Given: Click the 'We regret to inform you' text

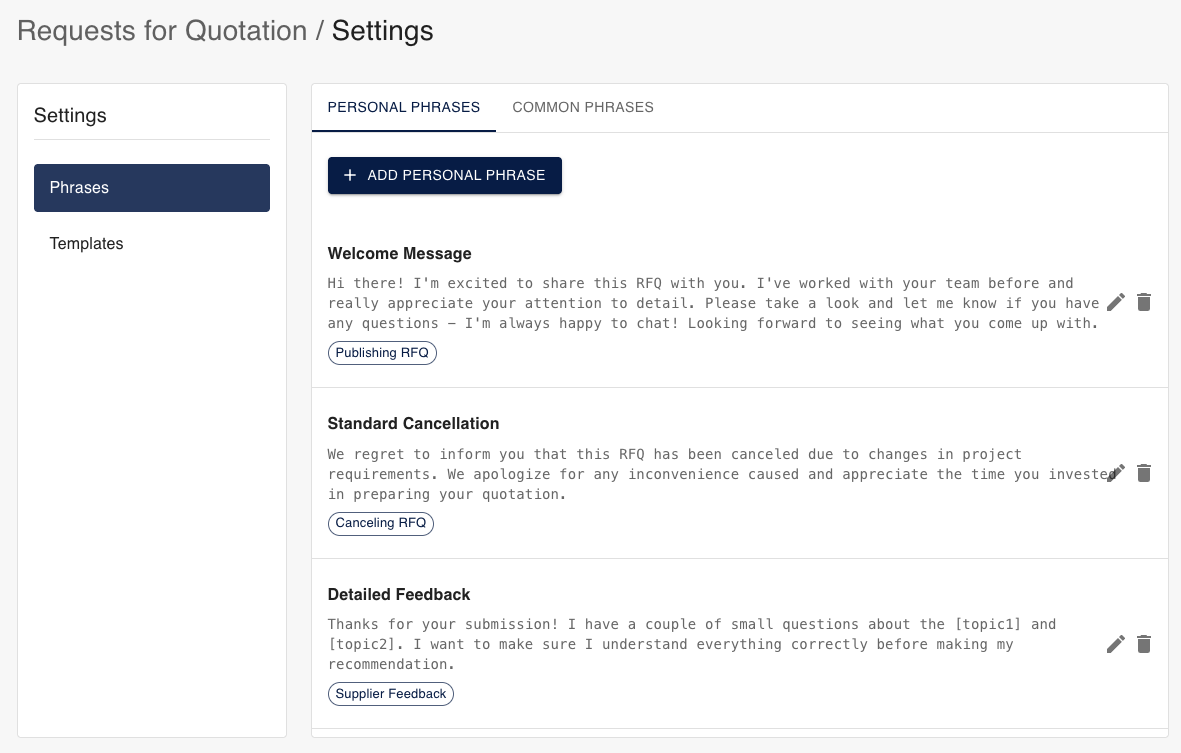Looking at the screenshot, I should click(x=722, y=474).
